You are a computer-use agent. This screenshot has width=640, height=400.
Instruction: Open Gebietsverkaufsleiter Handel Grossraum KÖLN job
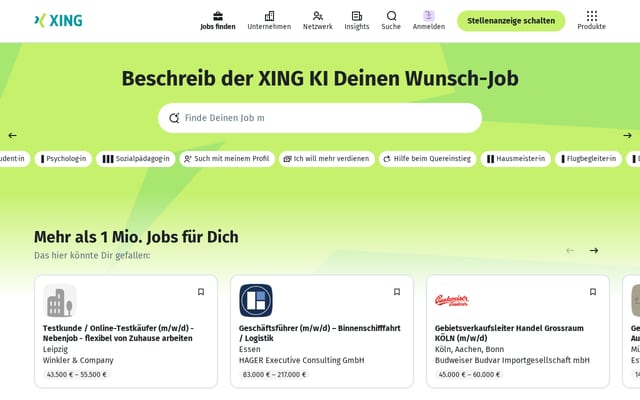509,333
